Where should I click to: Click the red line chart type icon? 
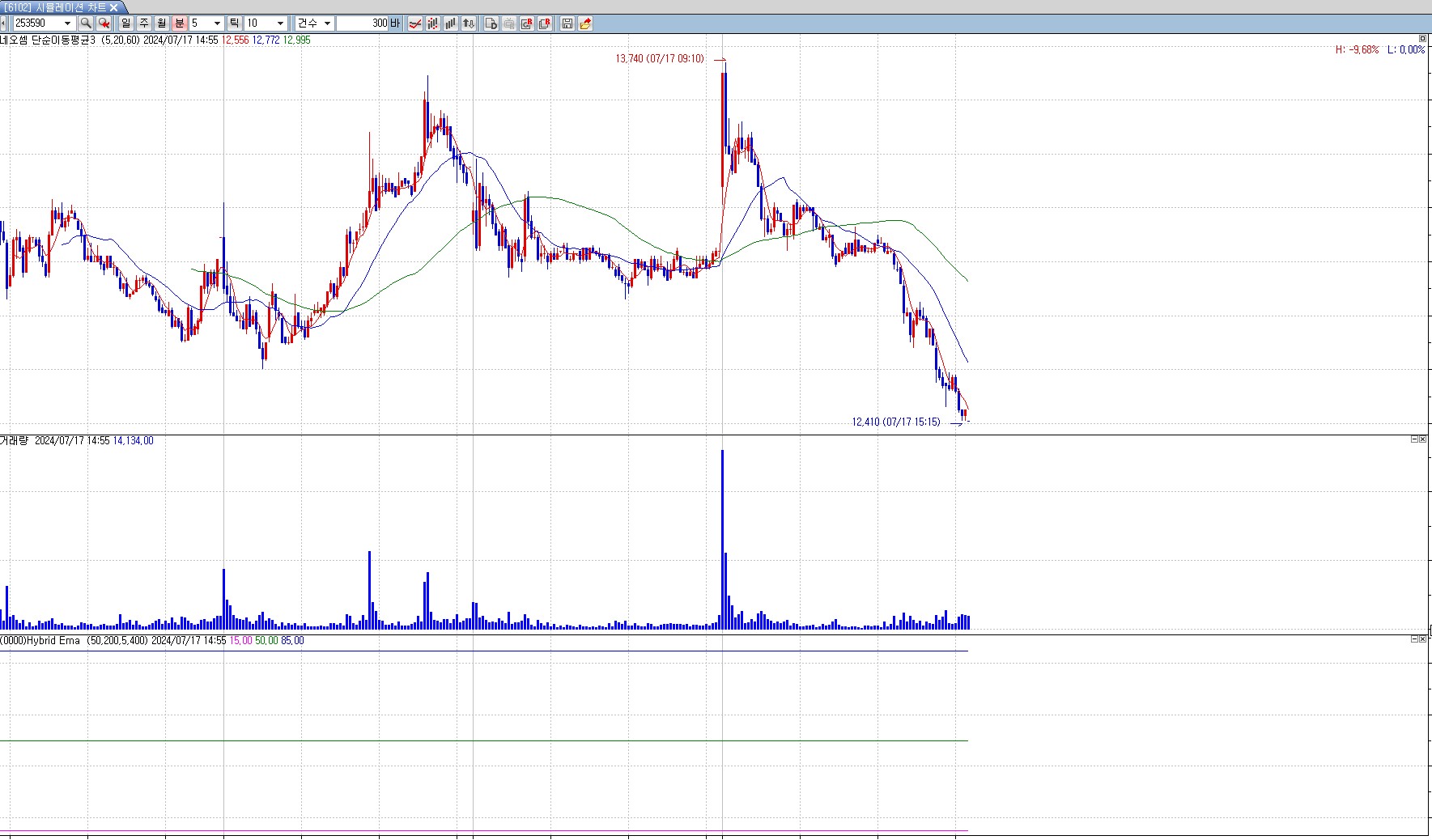tap(414, 23)
